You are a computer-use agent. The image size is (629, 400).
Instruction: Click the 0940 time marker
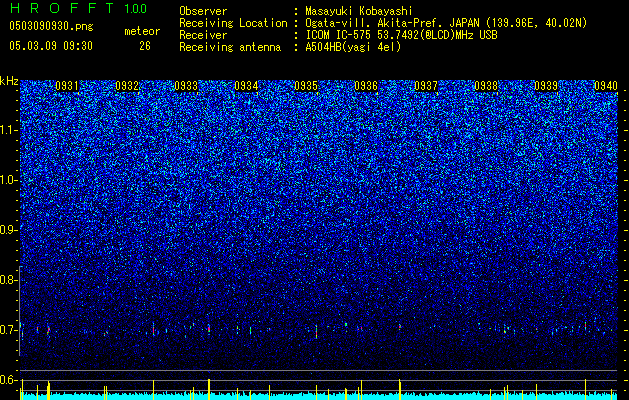(606, 85)
